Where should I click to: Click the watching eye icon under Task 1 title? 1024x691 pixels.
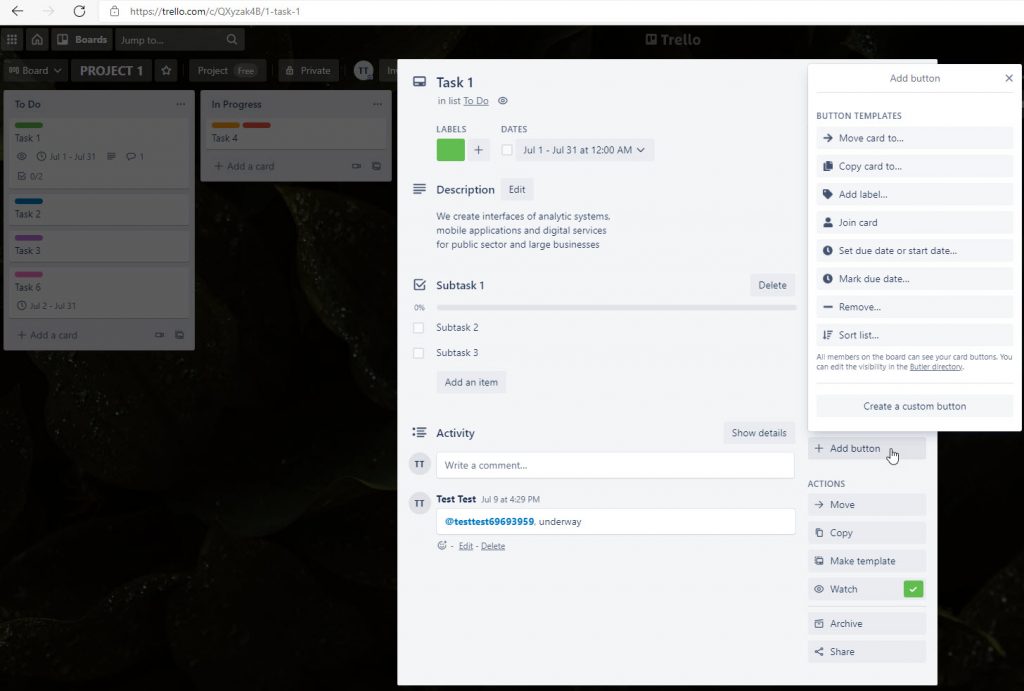pyautogui.click(x=503, y=101)
